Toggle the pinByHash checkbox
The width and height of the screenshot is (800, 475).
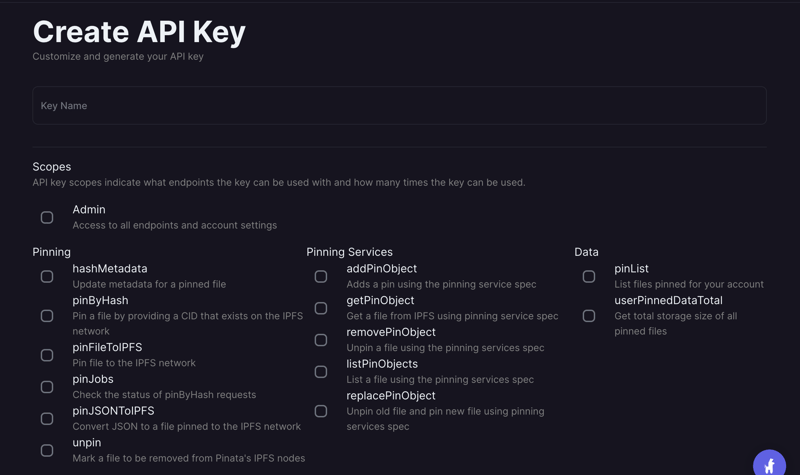[x=47, y=316]
